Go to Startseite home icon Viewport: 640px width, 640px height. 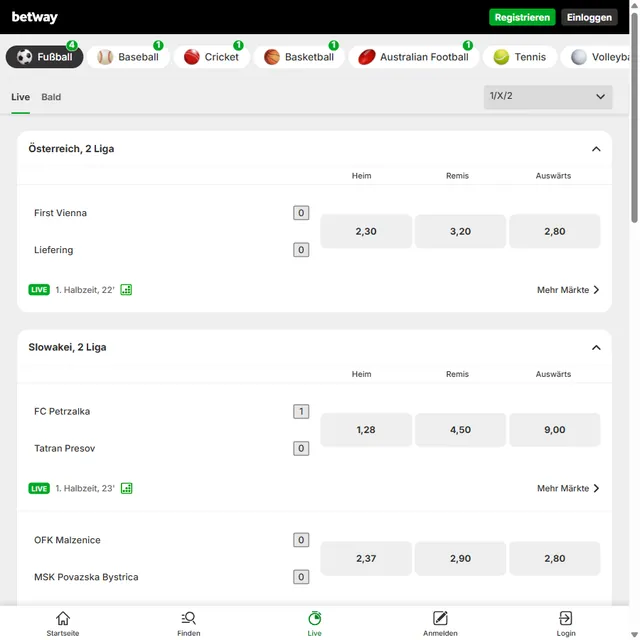tap(63, 623)
